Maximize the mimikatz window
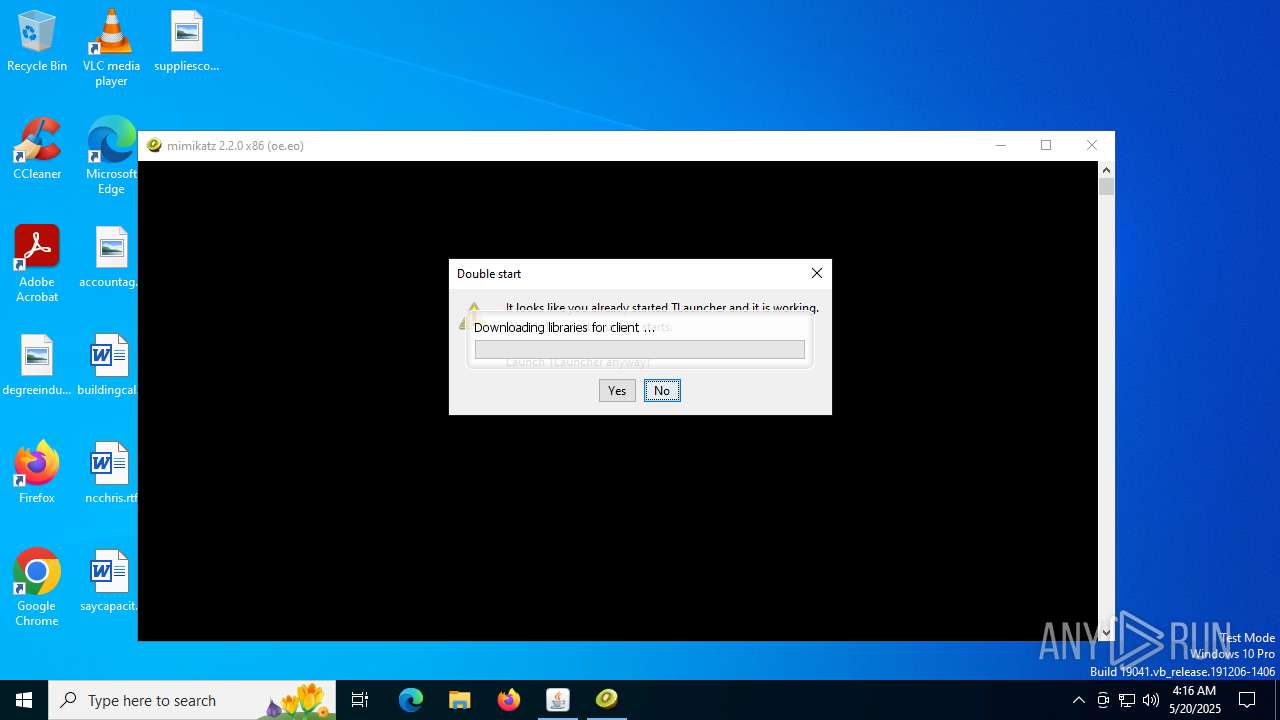1280x720 pixels. [1046, 145]
